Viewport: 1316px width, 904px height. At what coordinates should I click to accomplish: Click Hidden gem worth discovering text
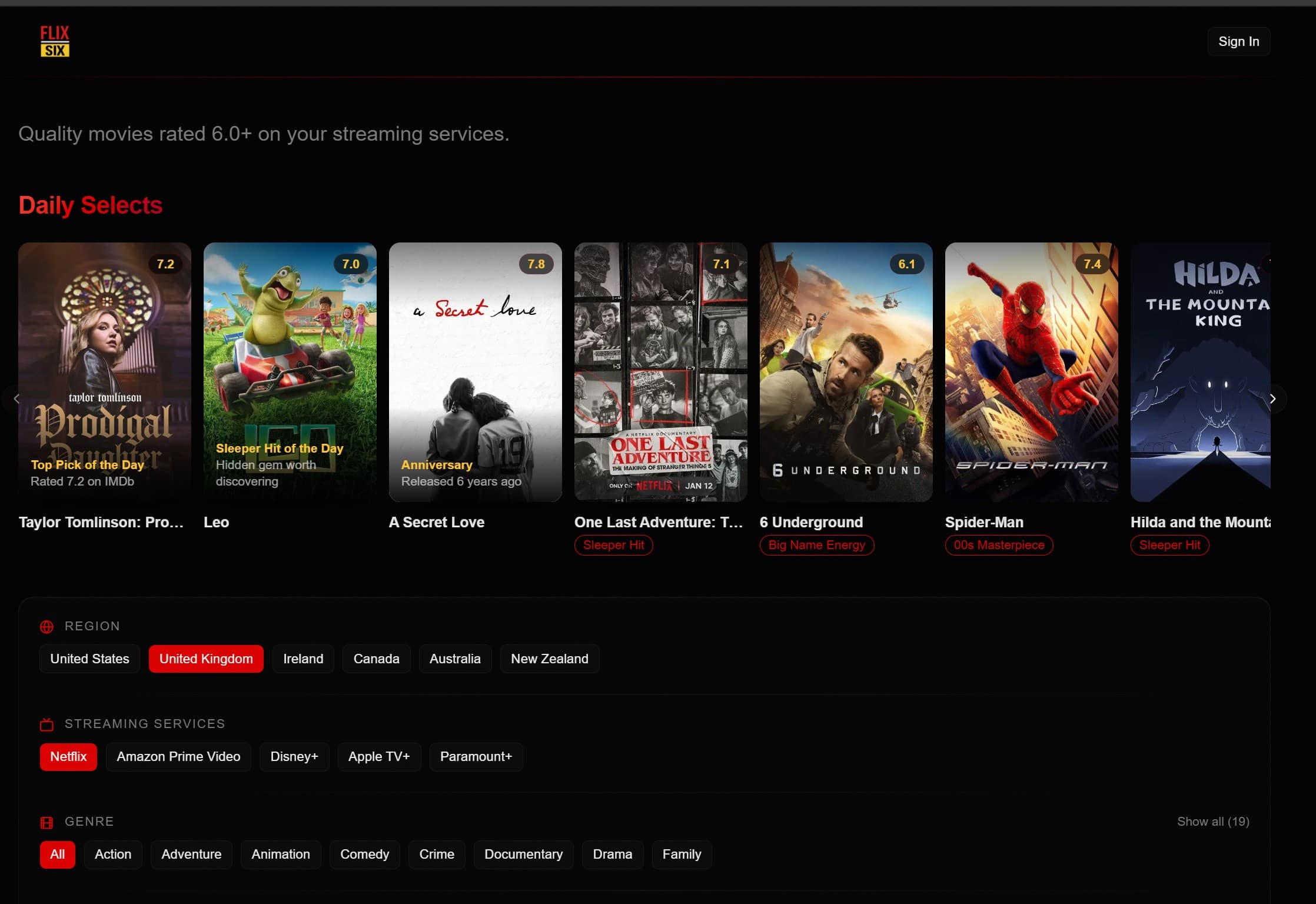tap(266, 473)
